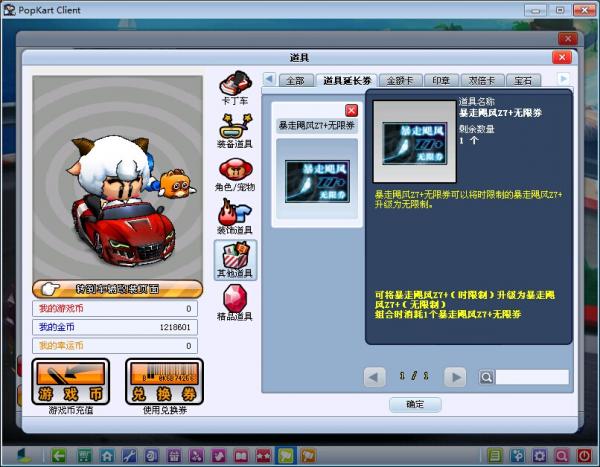Open the 卡丁车 kart category
600x467 pixels.
coord(235,88)
